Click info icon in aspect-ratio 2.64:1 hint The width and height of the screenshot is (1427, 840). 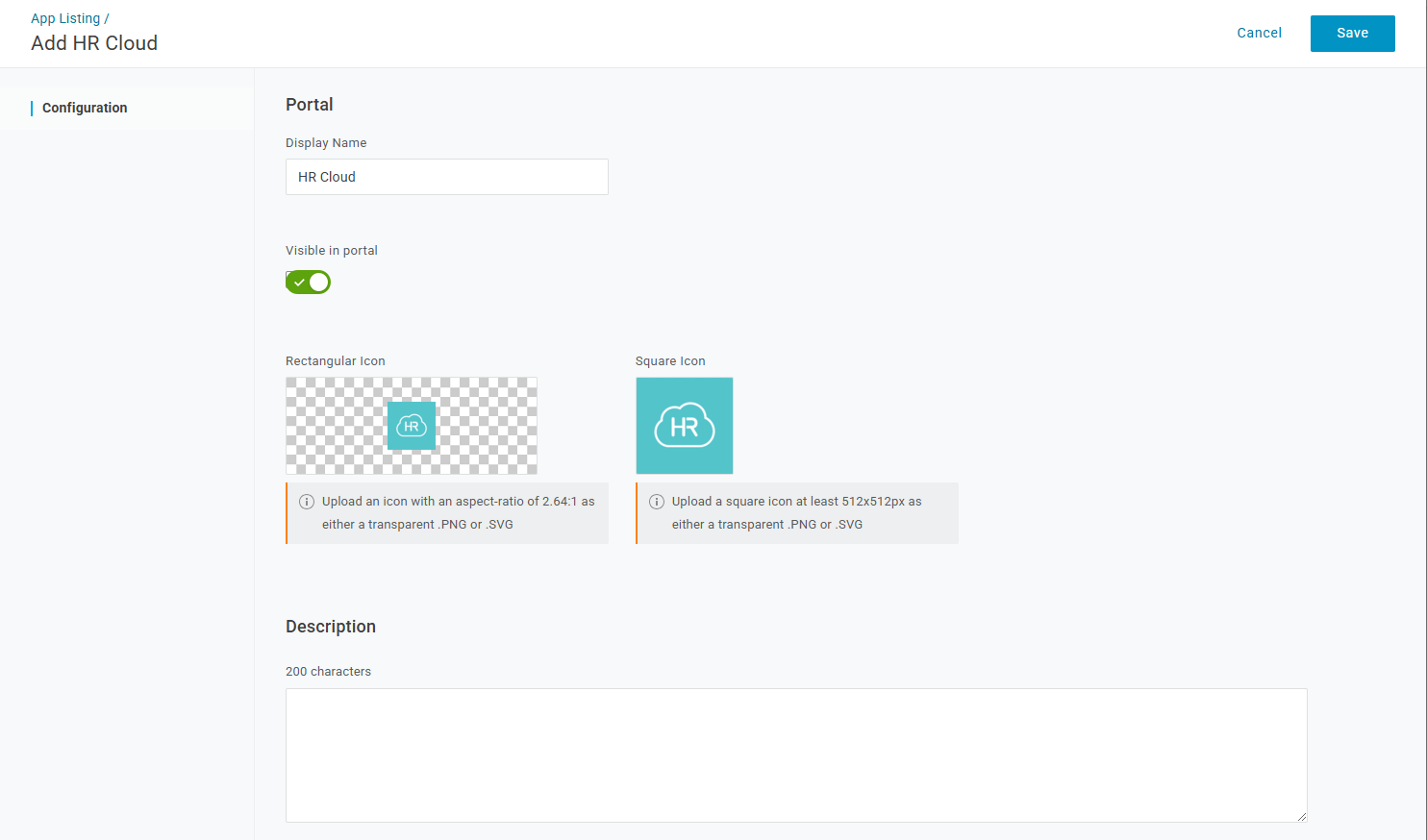pos(307,502)
